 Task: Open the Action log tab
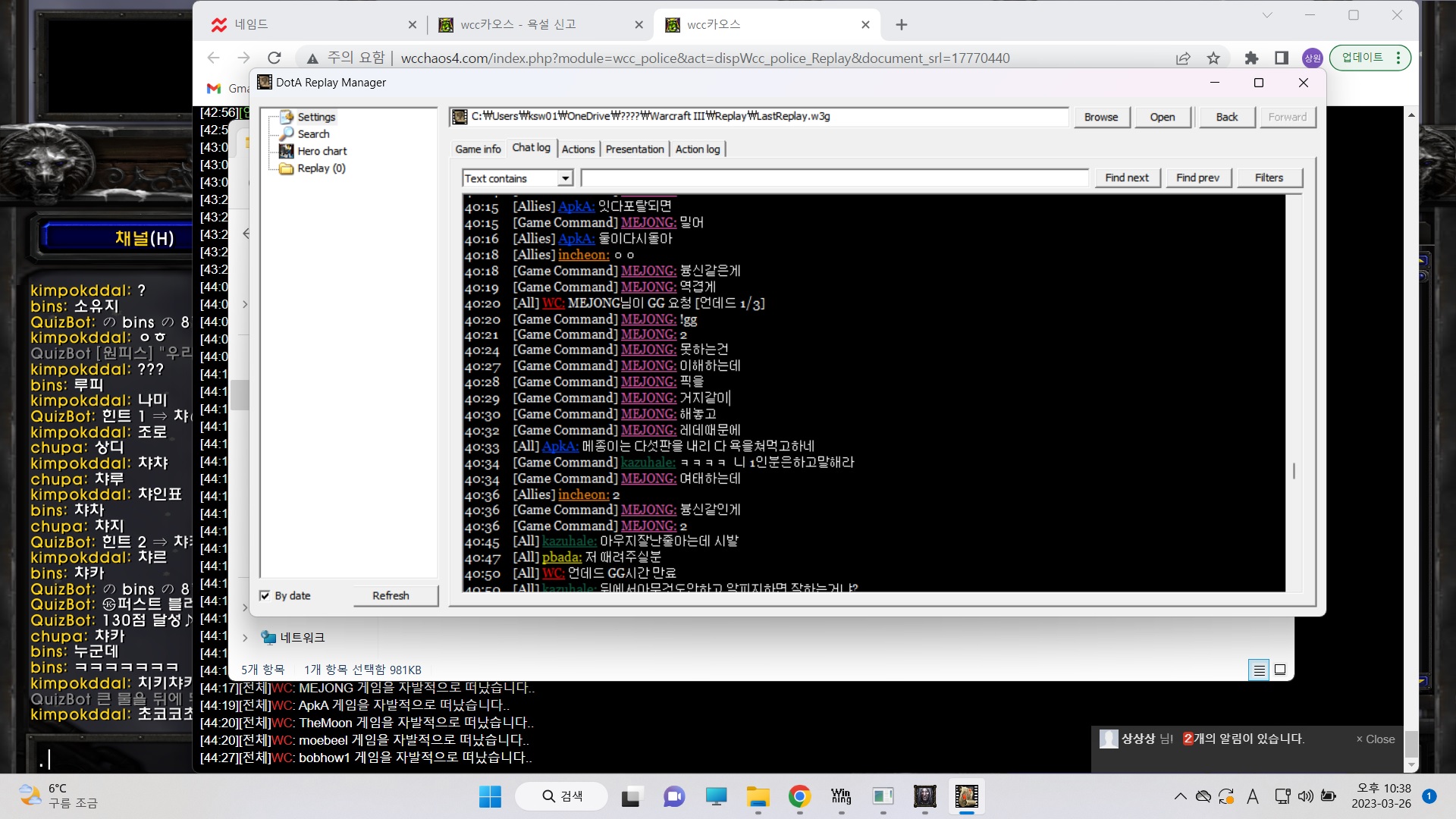point(698,149)
